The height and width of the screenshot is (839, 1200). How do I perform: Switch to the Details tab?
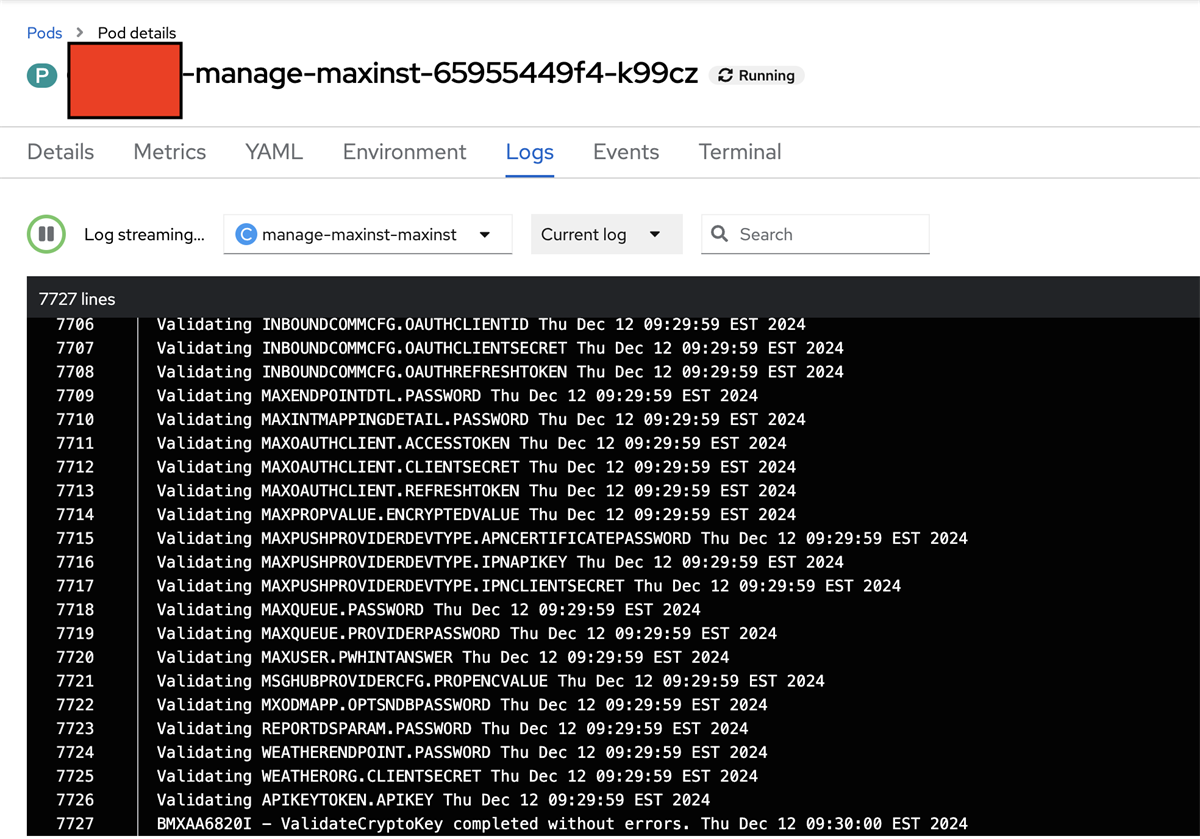click(60, 152)
